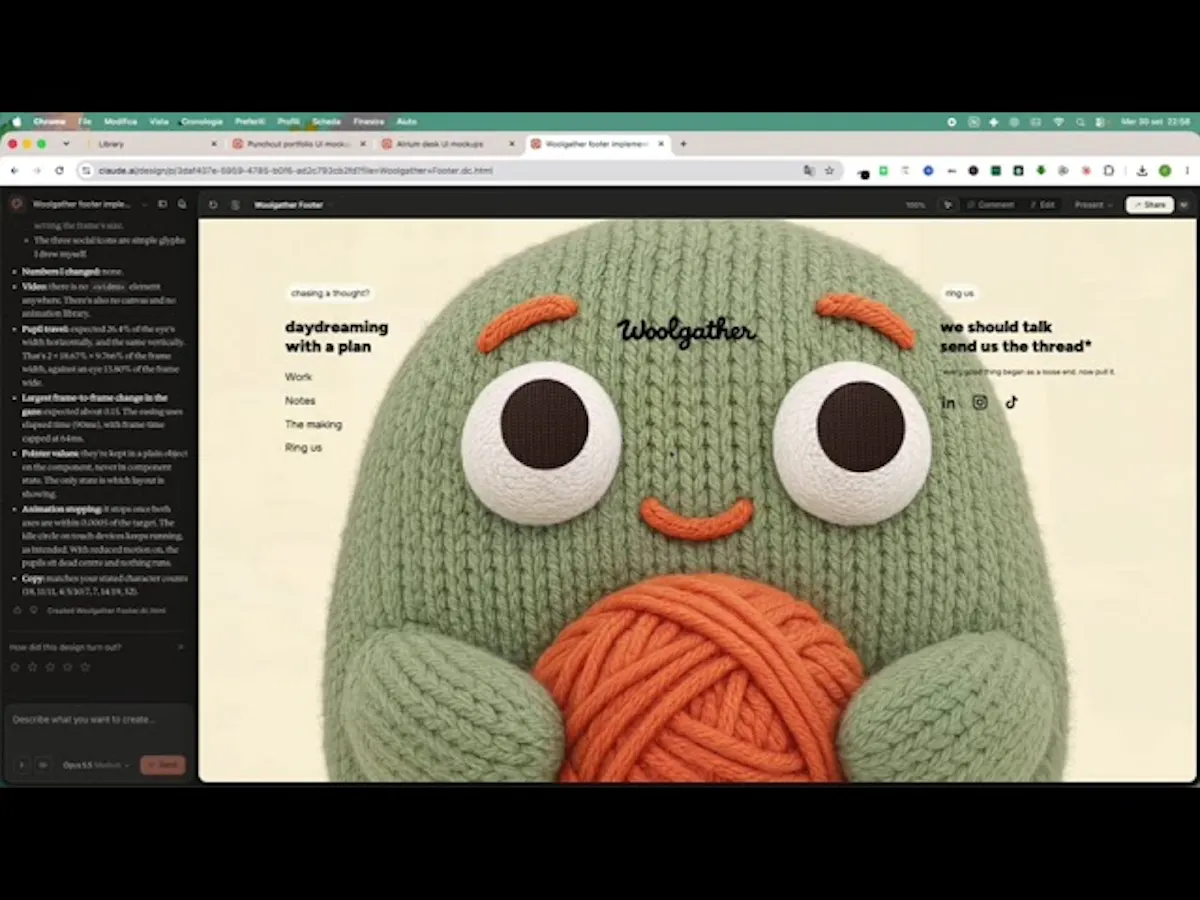Bookmark this page with the star icon
This screenshot has width=1200, height=900.
829,171
